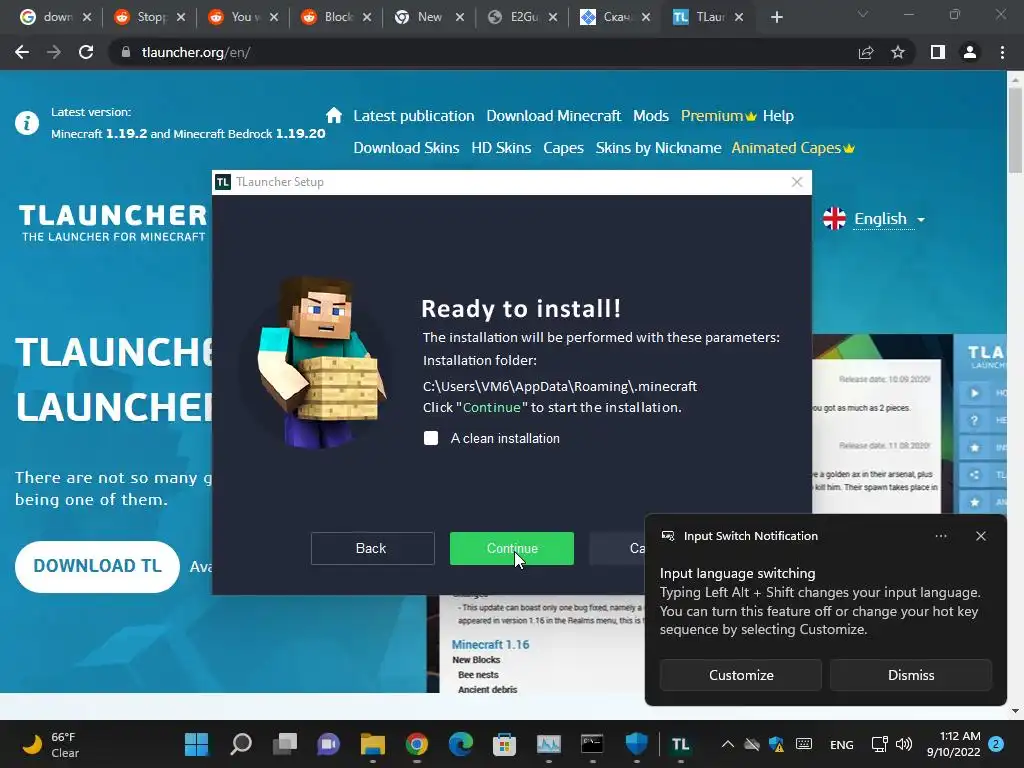
Task: Open Customize in input language notification
Action: click(741, 675)
